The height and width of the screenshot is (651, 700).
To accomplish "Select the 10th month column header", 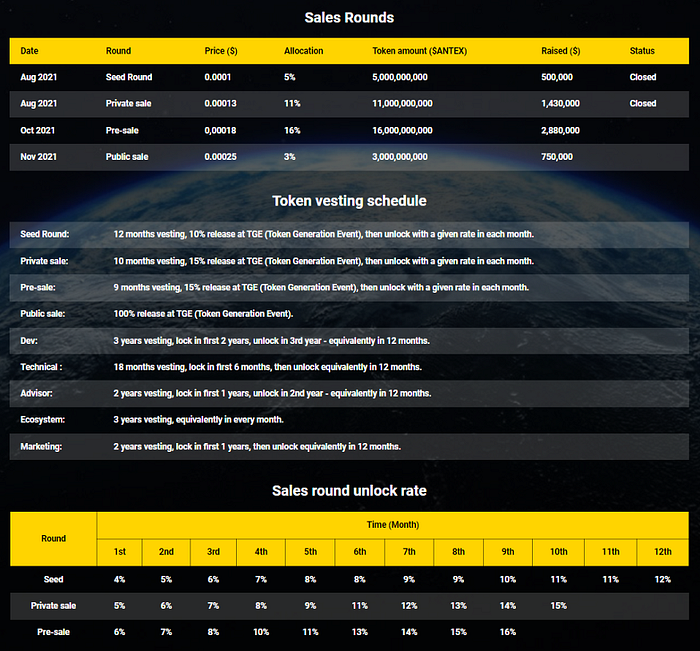I will pyautogui.click(x=558, y=552).
